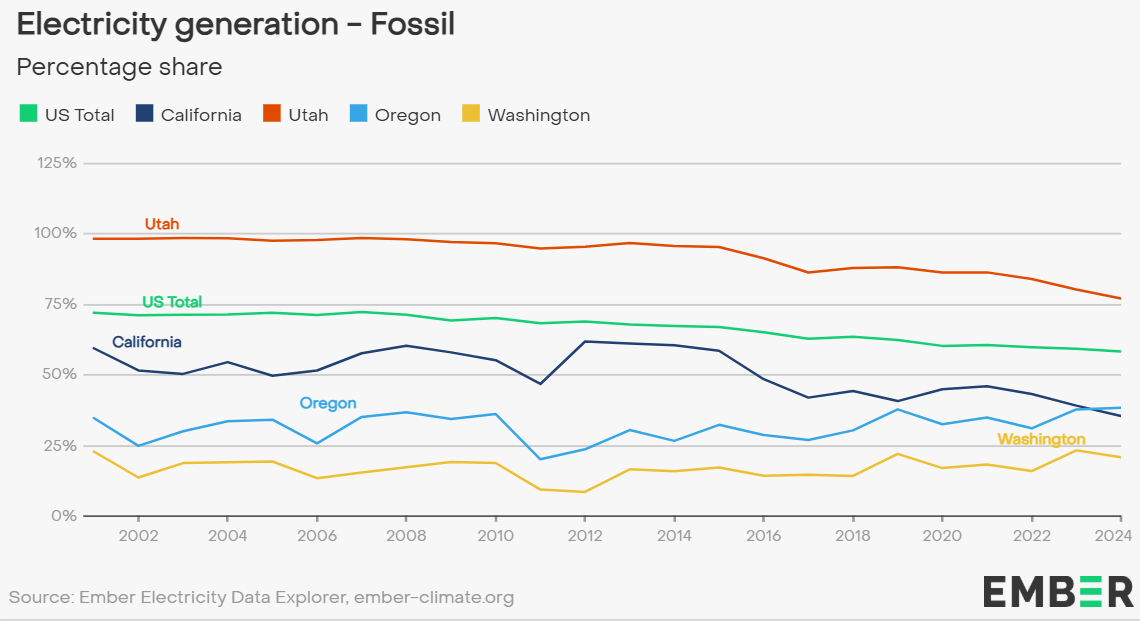Click the Oregon inline line label
Screen dimensions: 1140x621
[328, 404]
